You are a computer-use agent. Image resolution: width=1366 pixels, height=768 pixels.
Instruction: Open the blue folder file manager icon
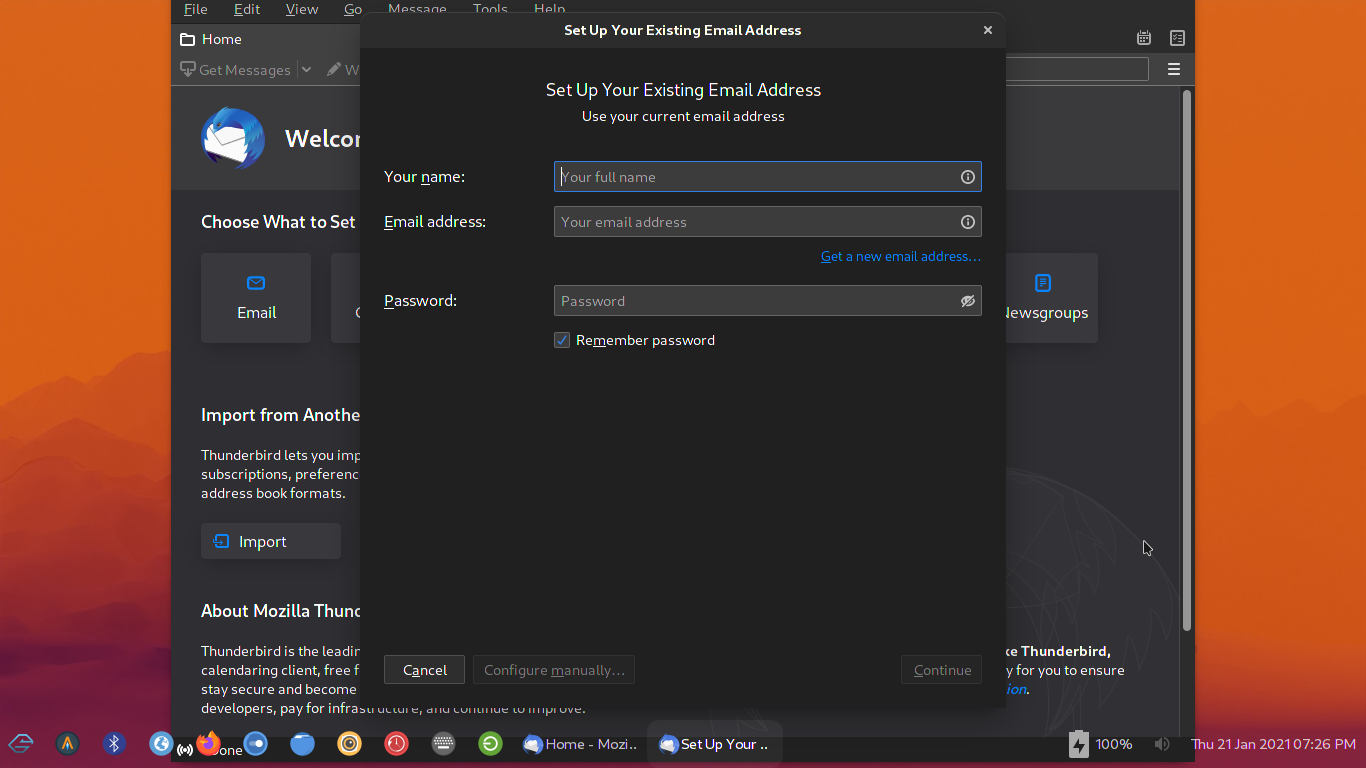coord(302,744)
